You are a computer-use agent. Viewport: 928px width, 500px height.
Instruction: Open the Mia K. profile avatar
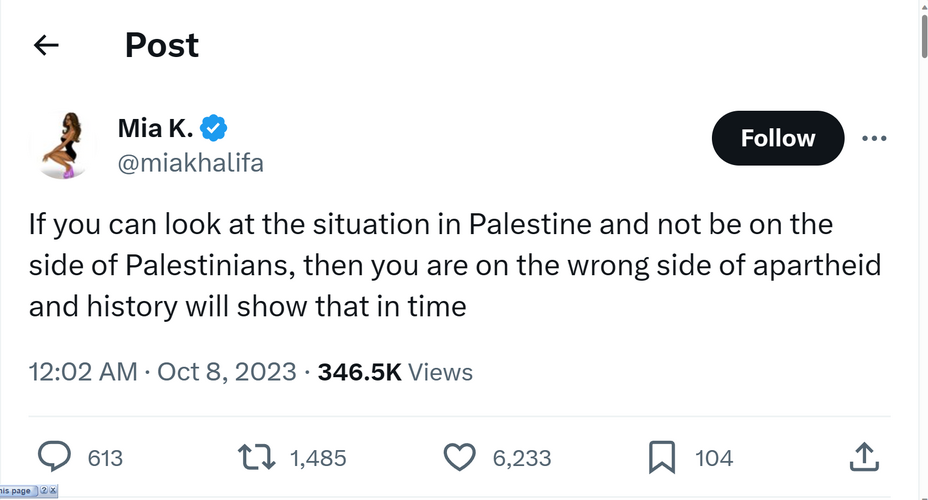(63, 145)
